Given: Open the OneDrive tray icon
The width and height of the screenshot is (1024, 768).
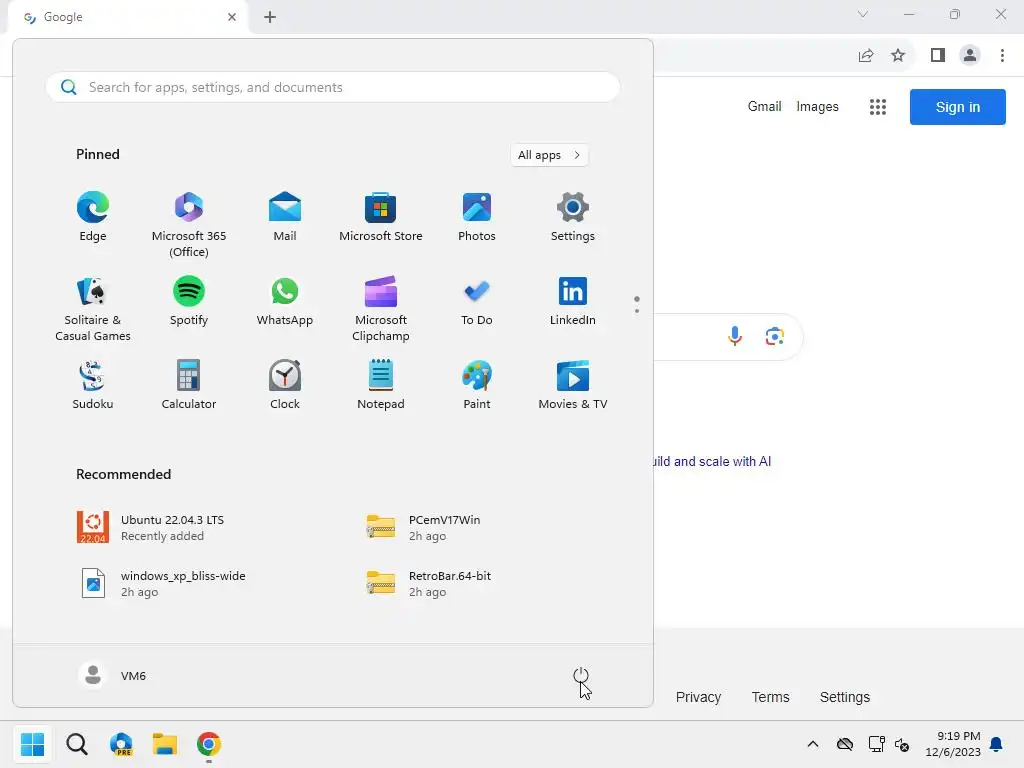Looking at the screenshot, I should pyautogui.click(x=845, y=744).
